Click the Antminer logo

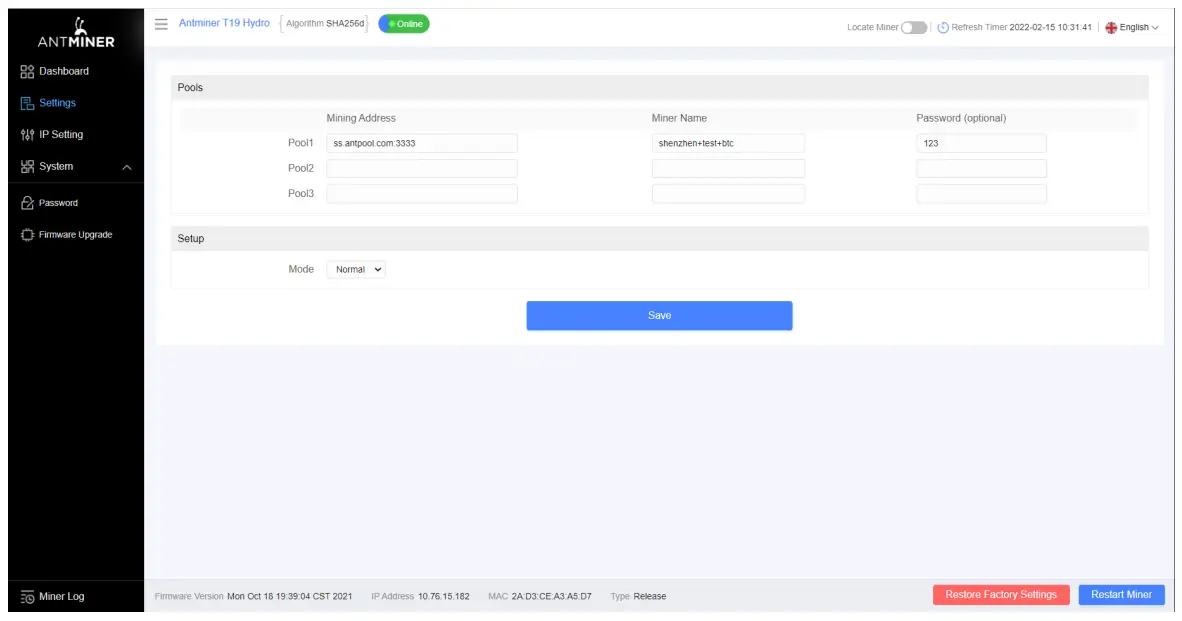coord(76,32)
